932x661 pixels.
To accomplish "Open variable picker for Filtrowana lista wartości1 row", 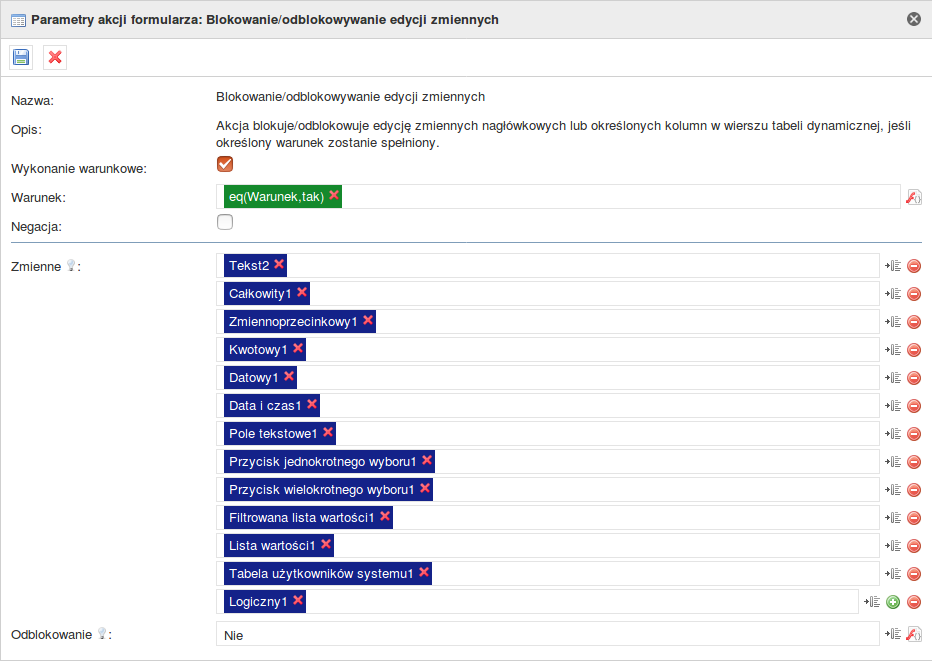I will tap(893, 517).
